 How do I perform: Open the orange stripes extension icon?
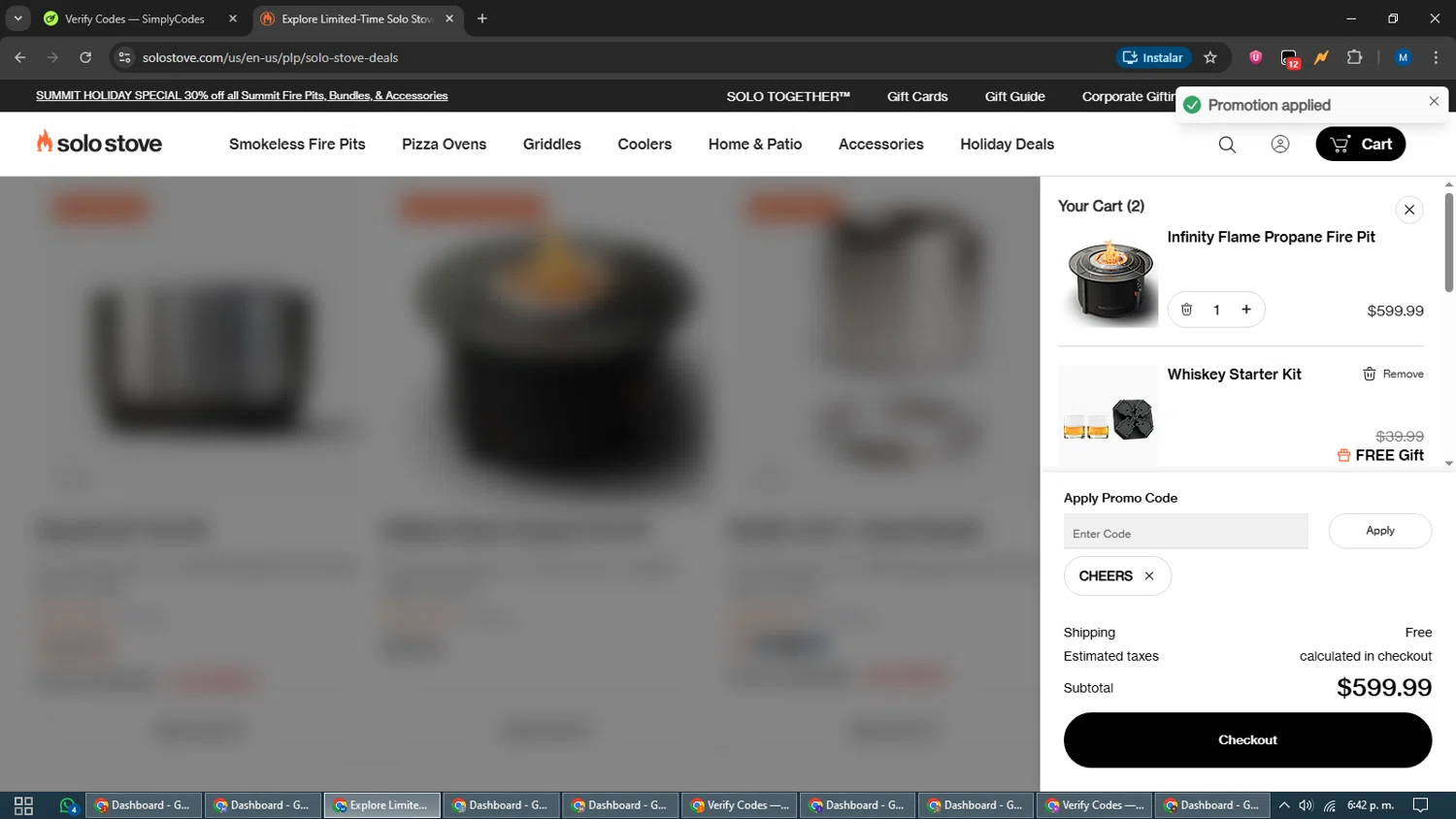point(1321,58)
